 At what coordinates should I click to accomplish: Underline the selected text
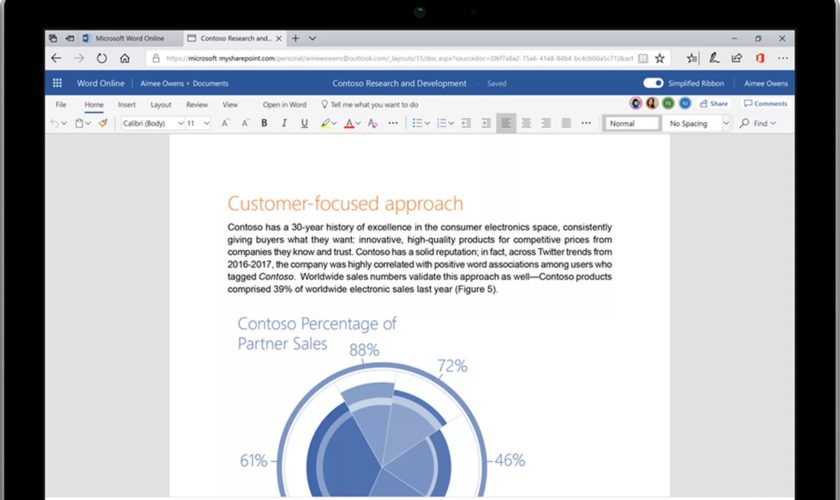(x=303, y=123)
